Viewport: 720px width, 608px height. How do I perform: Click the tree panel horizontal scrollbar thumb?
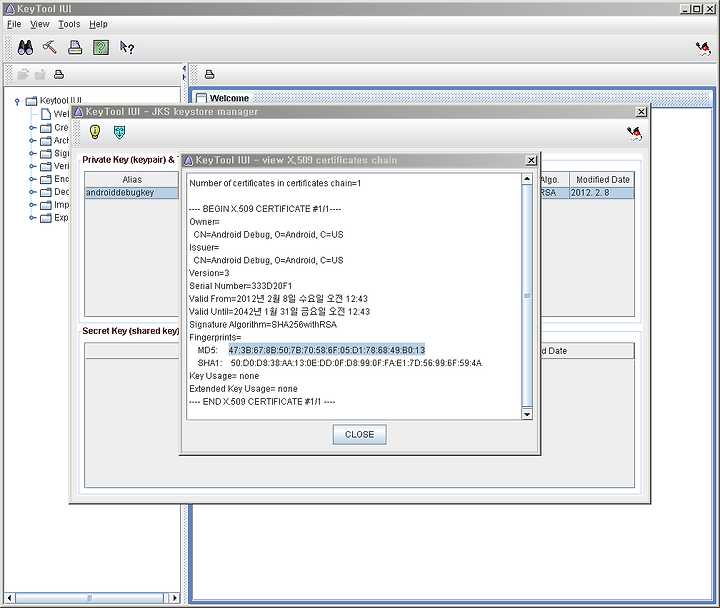pyautogui.click(x=90, y=598)
